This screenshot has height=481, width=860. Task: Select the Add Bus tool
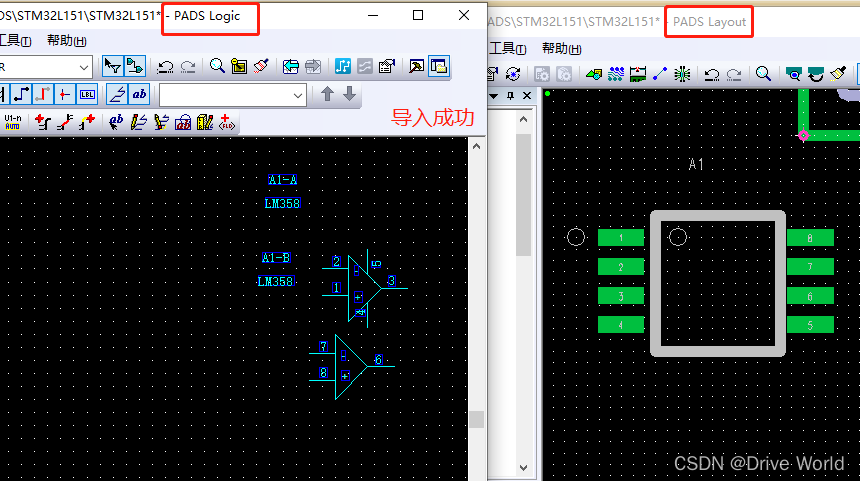coord(43,94)
